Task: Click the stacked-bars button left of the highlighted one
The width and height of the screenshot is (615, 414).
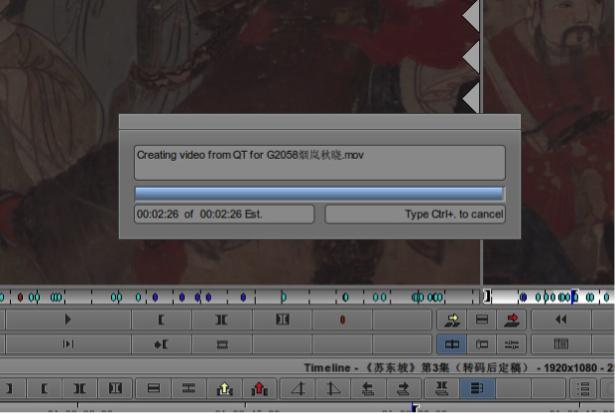Action: coord(442,388)
